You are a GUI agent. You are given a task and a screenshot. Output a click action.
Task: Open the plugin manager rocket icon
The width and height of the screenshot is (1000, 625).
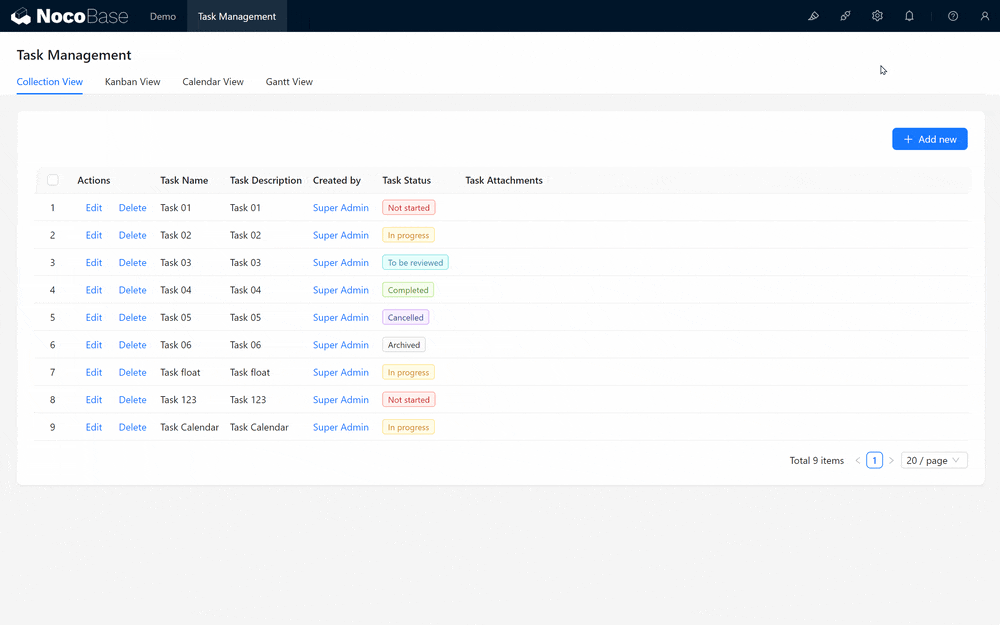(845, 16)
